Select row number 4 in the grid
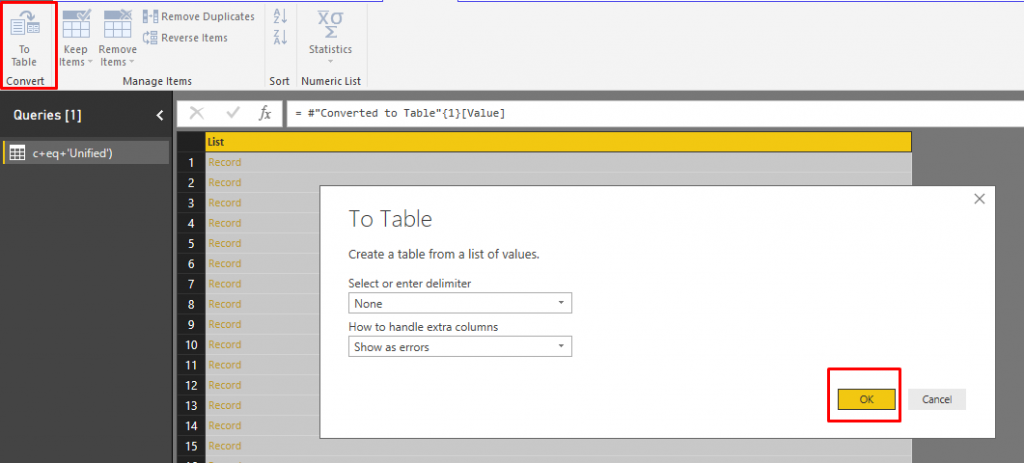 [191, 223]
